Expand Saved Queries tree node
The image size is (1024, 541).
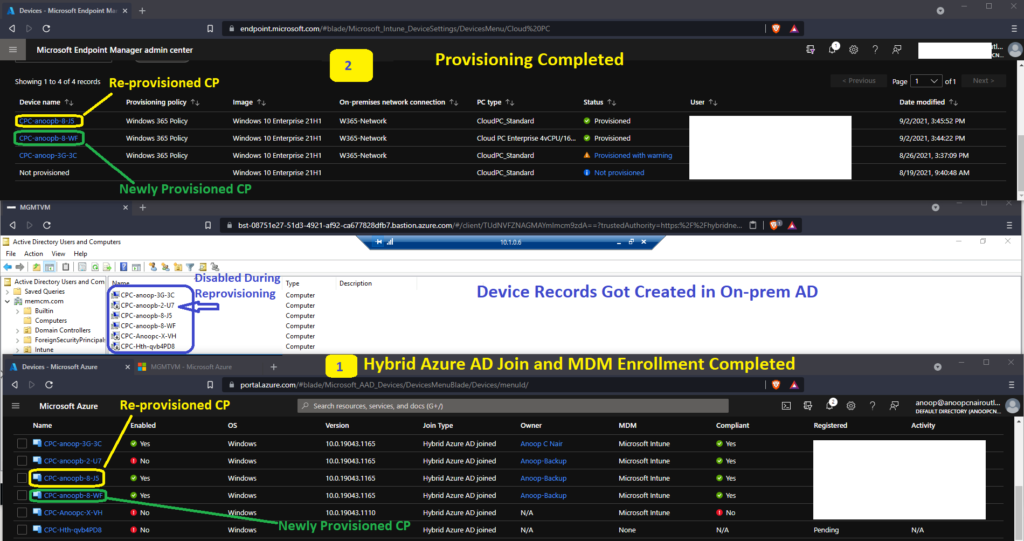(8, 291)
